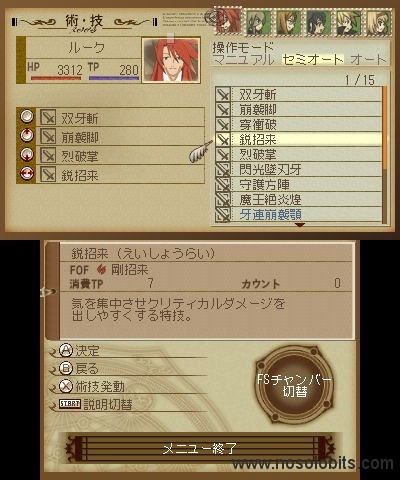Image resolution: width=400 pixels, height=480 pixels.
Task: Expand skill list with red down arrow
Action: (300, 225)
